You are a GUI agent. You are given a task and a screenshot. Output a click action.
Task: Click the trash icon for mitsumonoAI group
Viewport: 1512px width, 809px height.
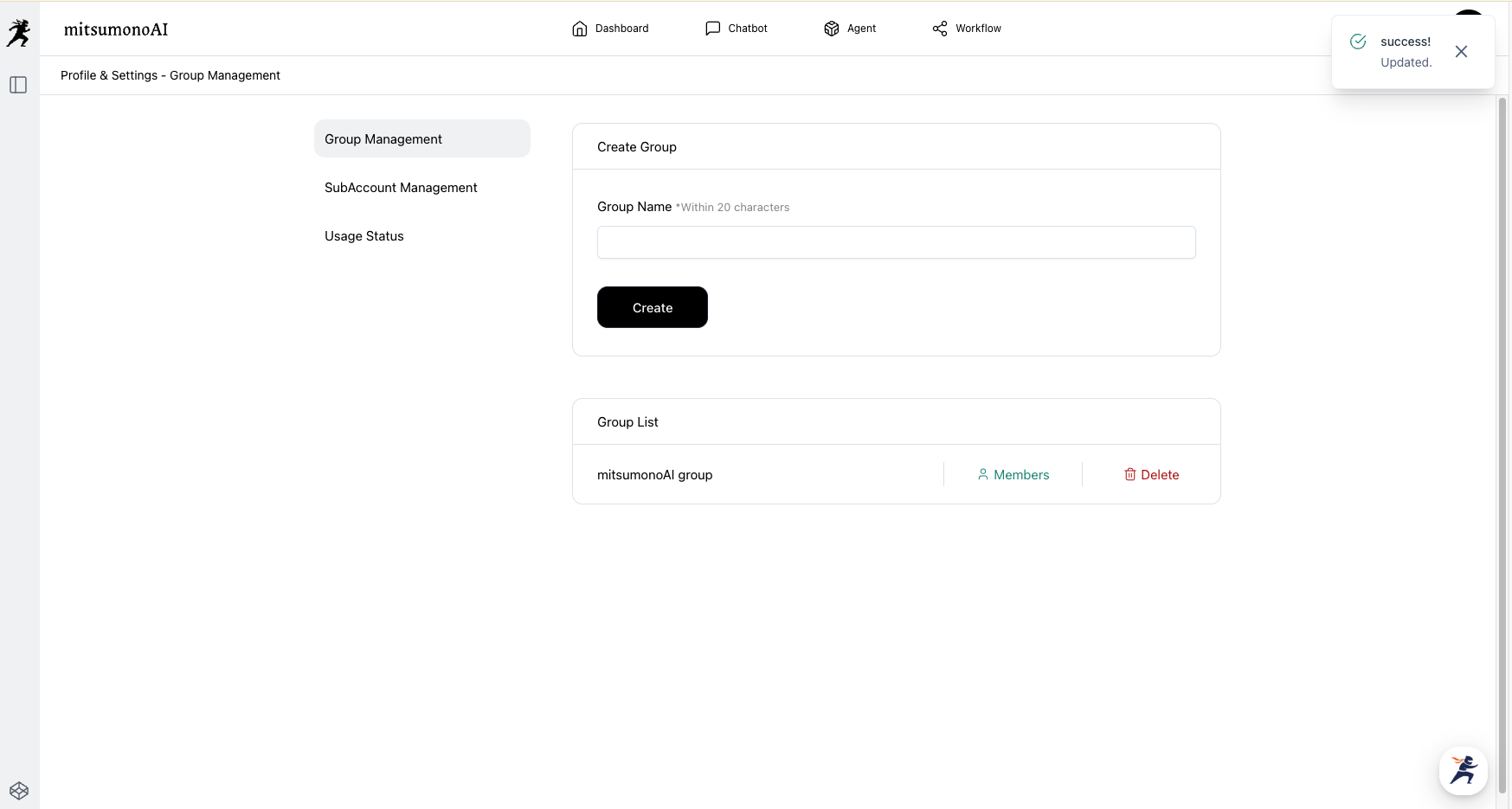(1129, 474)
